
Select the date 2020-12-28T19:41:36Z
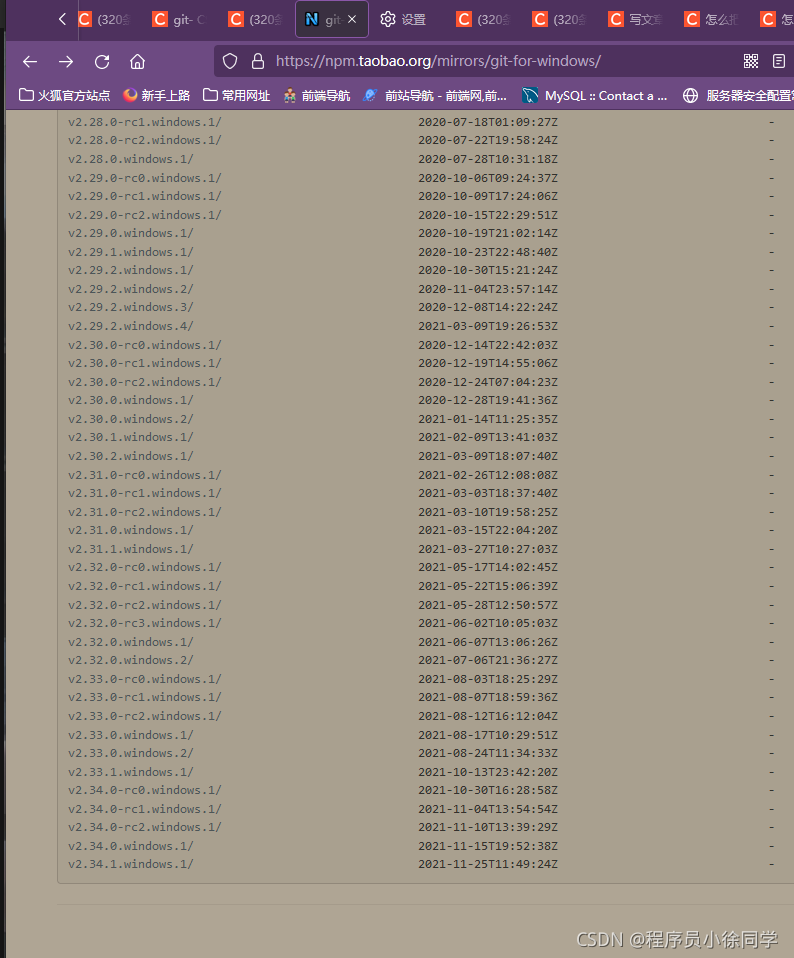tap(488, 400)
